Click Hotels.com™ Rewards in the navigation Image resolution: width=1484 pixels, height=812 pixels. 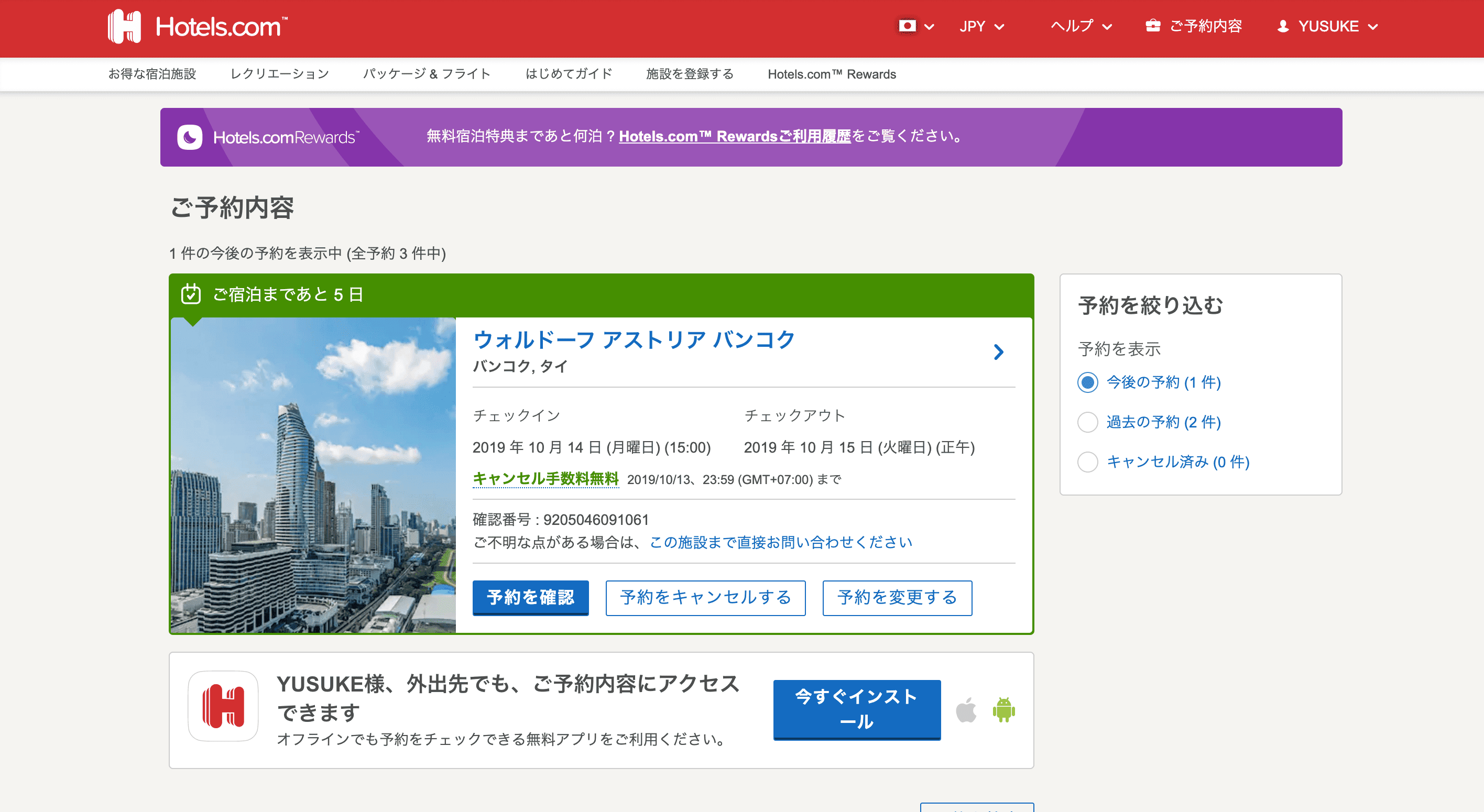pos(832,74)
